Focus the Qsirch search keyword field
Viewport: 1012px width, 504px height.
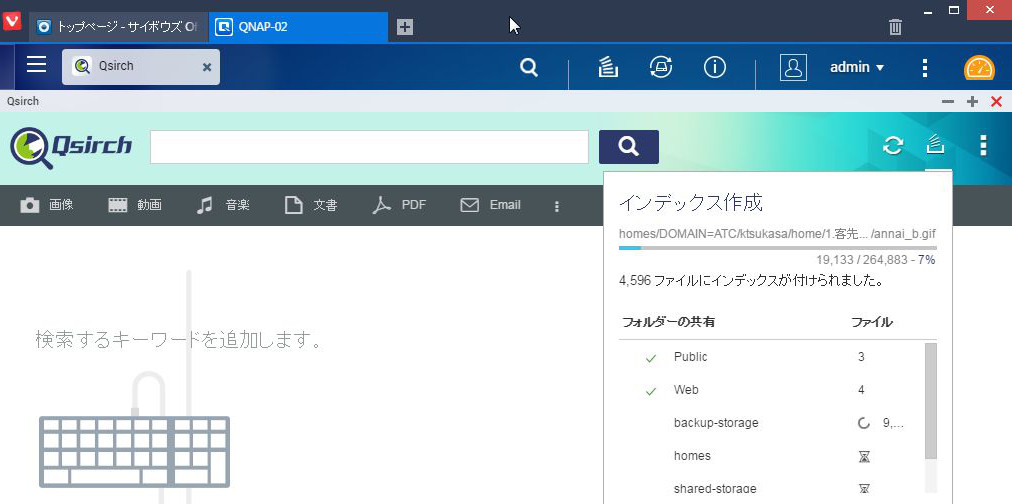click(369, 147)
